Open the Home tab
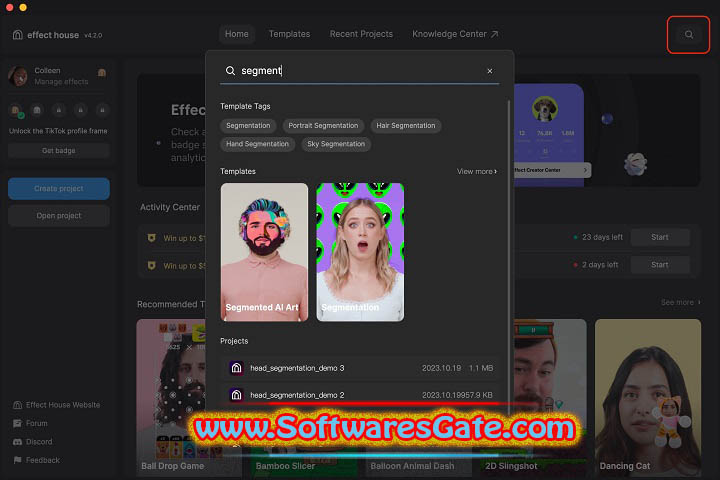The height and width of the screenshot is (480, 720). point(236,34)
